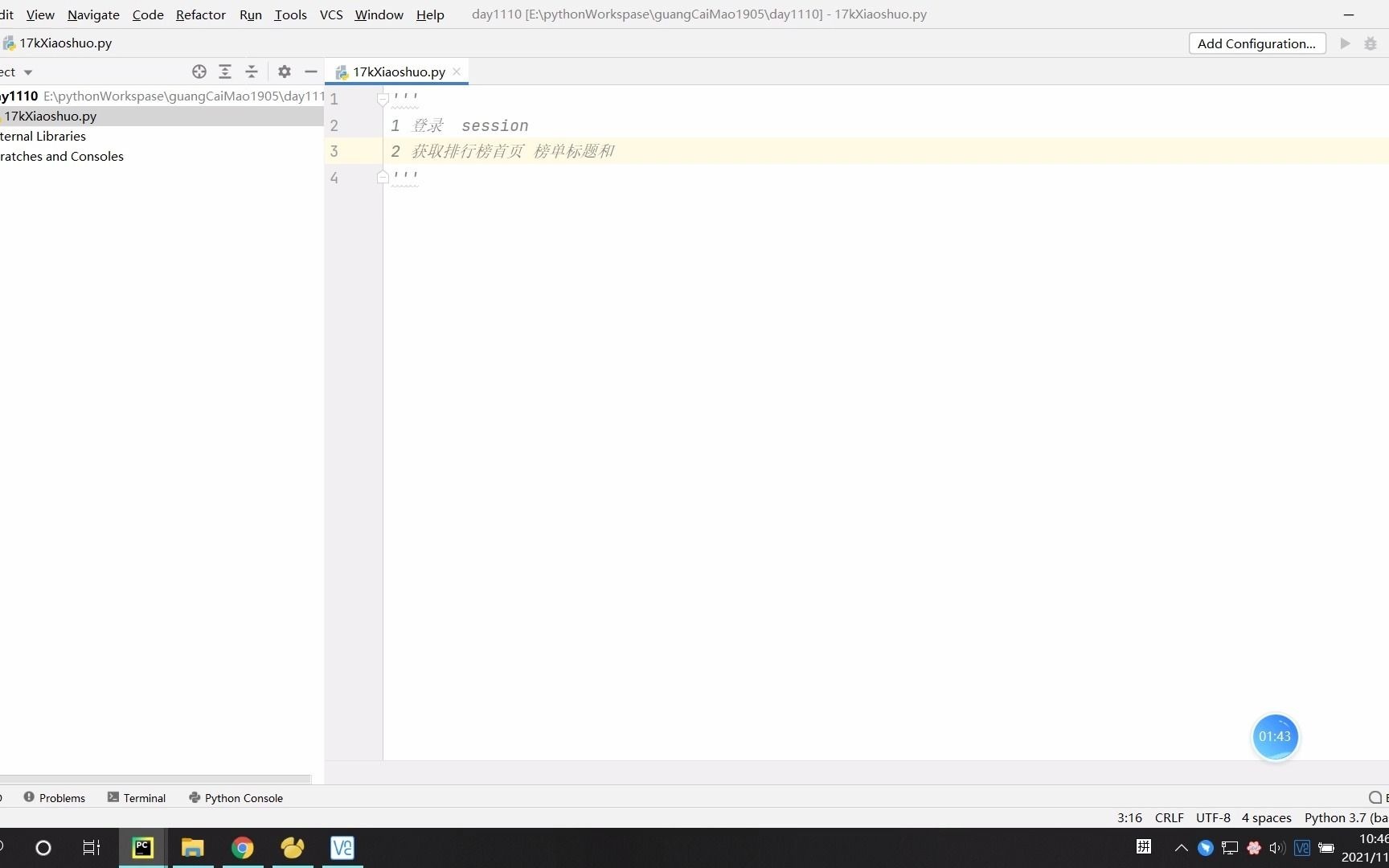Click the blue bird tray icon
1389x868 pixels.
pos(1205,848)
